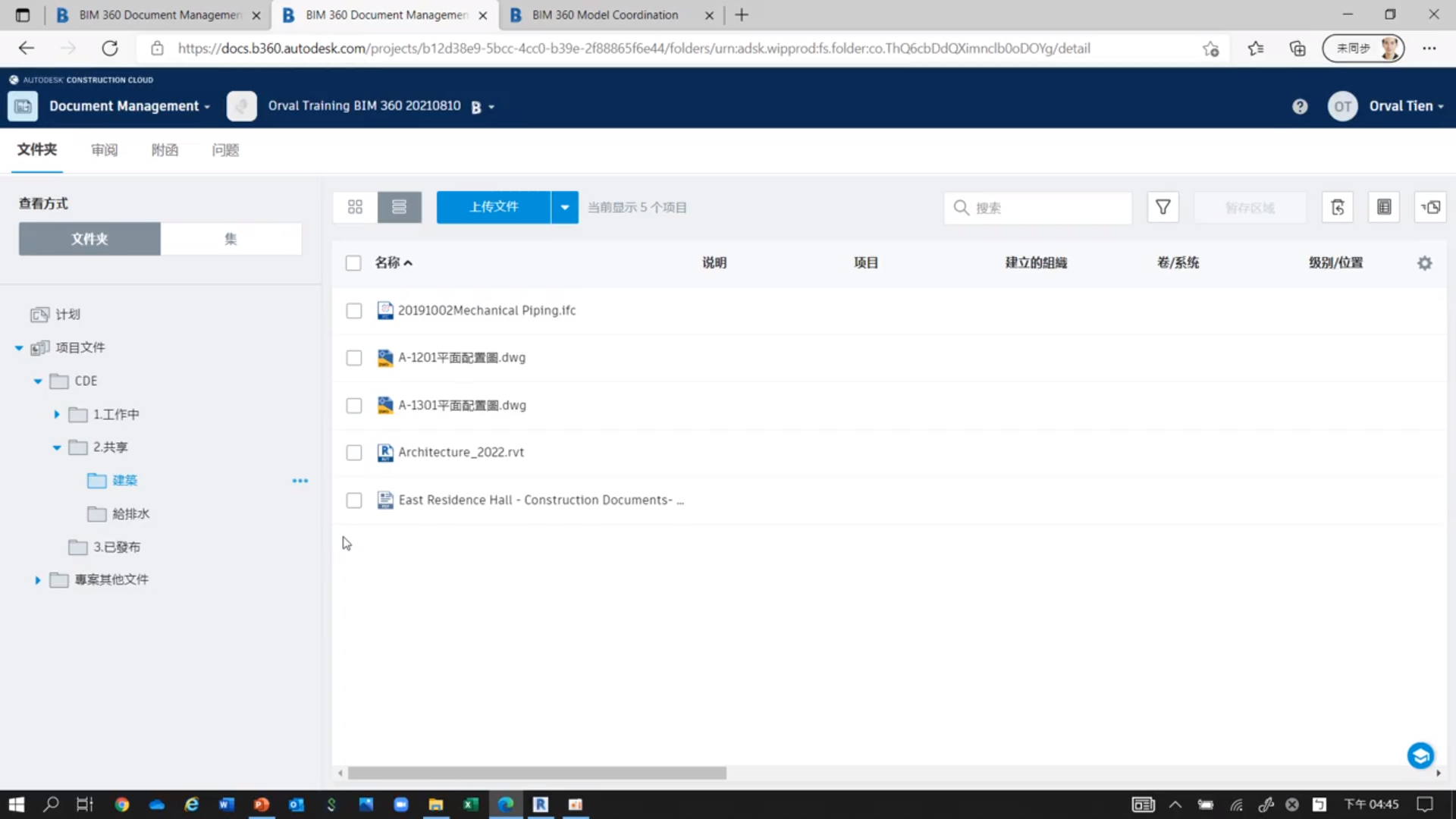
Task: Click the Document Management module icon
Action: (x=23, y=106)
